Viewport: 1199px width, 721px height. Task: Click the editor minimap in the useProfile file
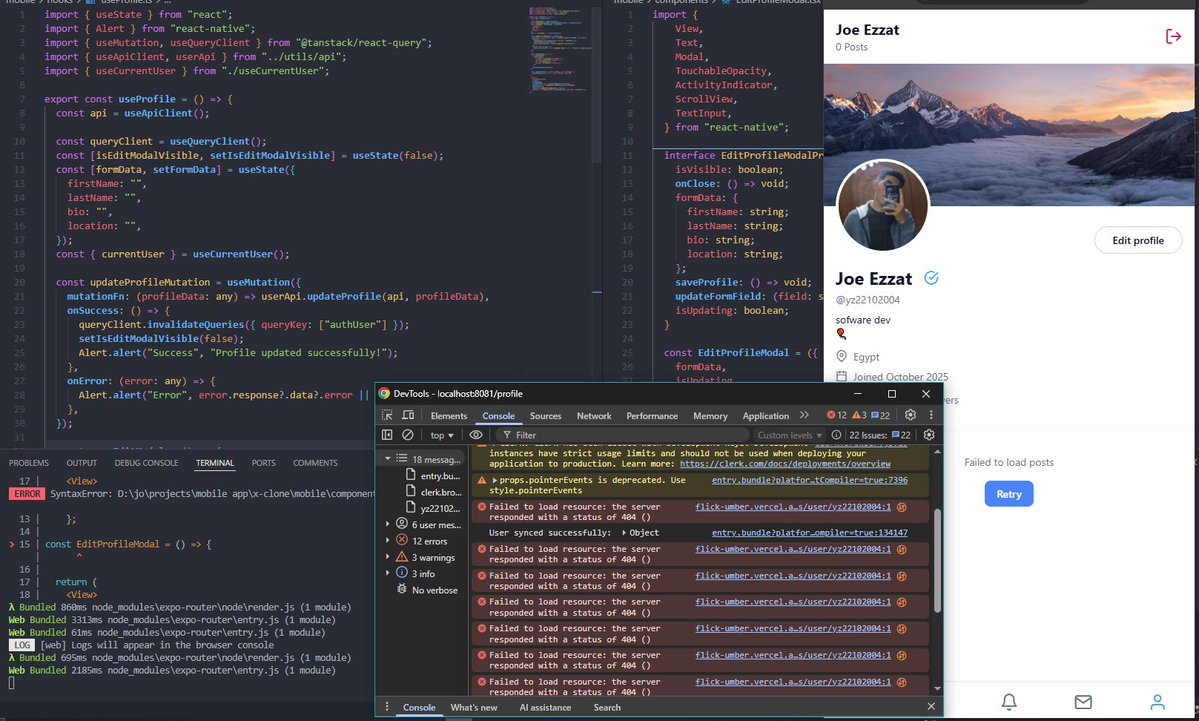pyautogui.click(x=561, y=49)
